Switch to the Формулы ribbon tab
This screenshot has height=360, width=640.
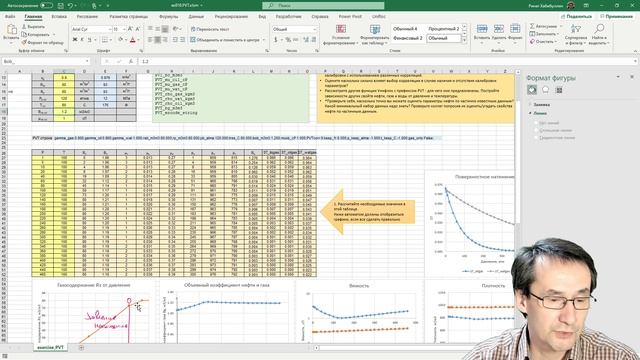pyautogui.click(x=169, y=16)
